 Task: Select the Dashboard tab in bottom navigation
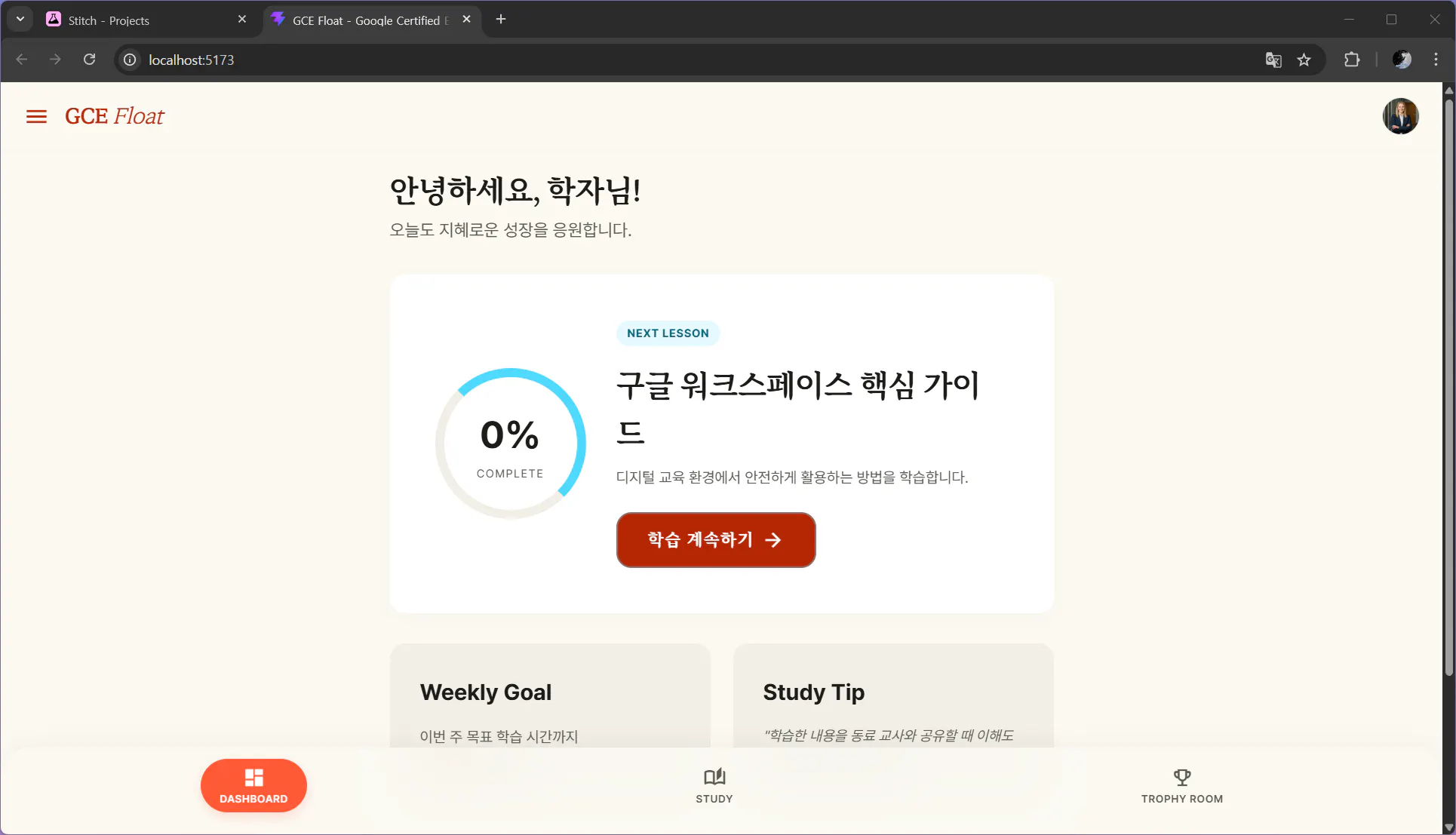tap(253, 785)
